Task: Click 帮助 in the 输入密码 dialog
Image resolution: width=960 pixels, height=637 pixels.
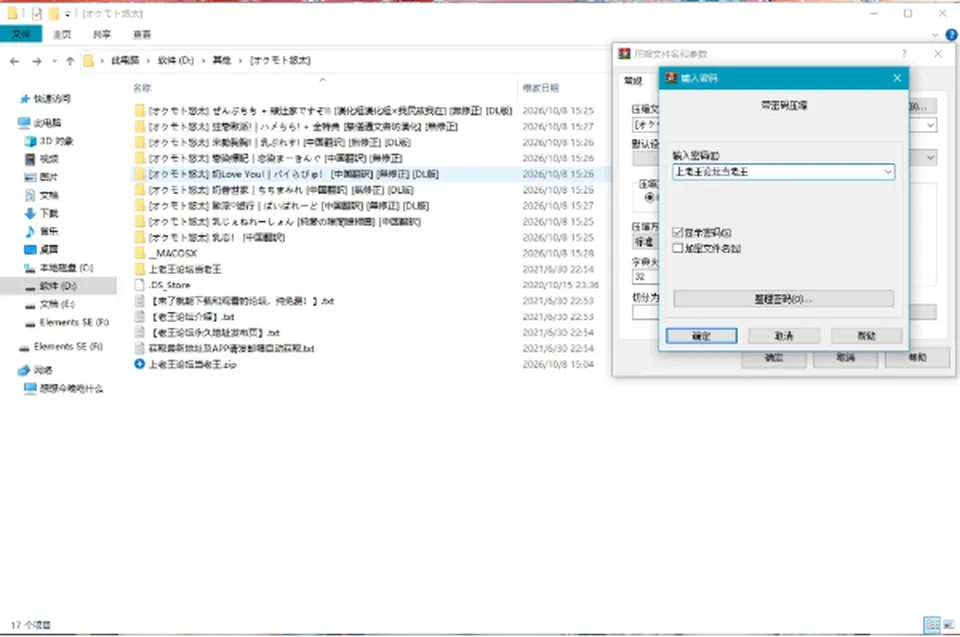Action: [x=866, y=336]
